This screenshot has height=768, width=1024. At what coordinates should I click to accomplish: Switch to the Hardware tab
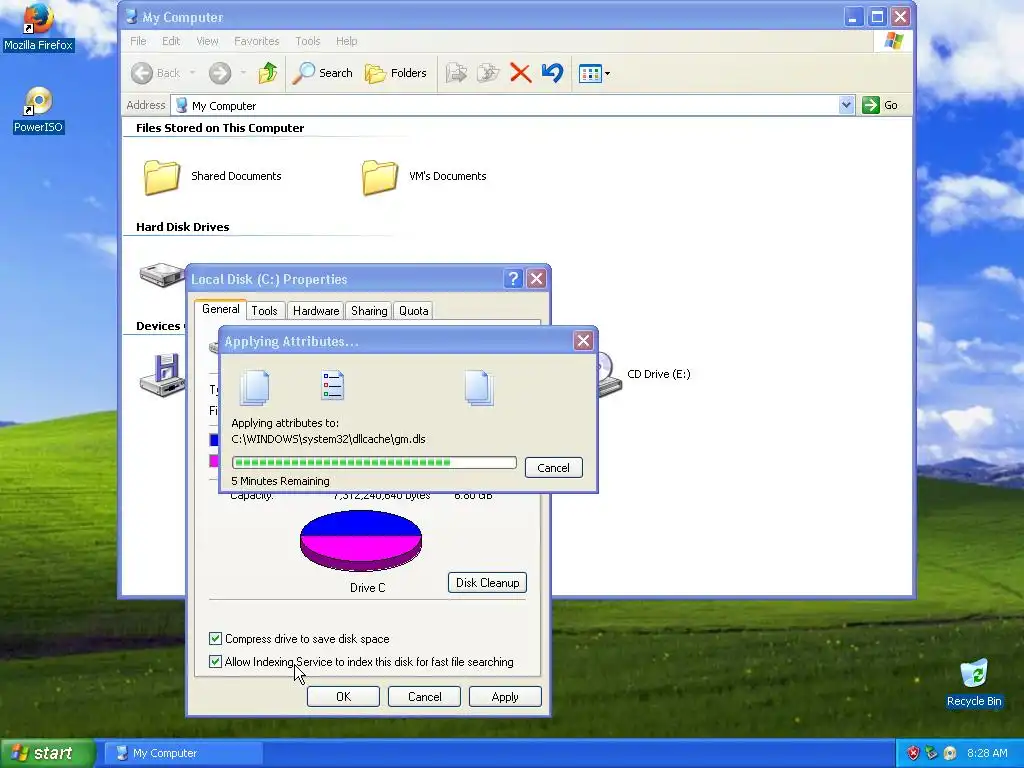[316, 311]
